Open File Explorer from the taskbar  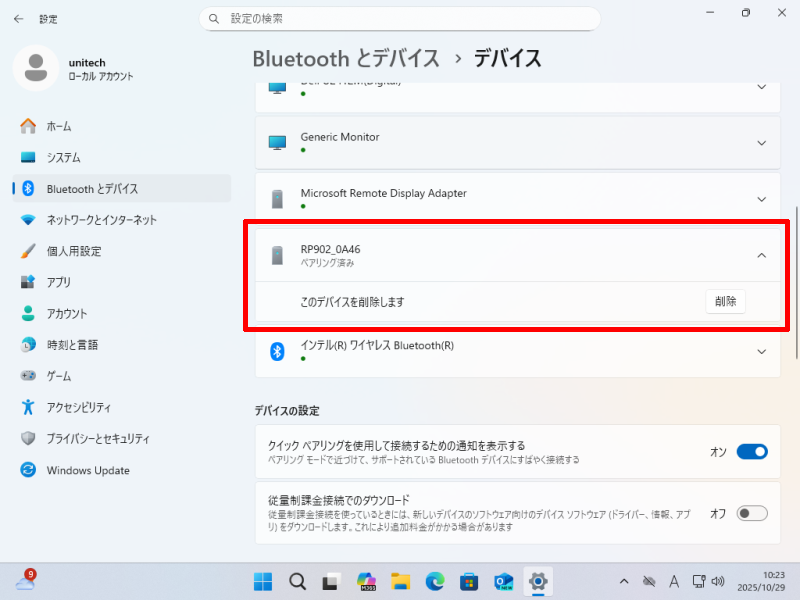[x=400, y=581]
